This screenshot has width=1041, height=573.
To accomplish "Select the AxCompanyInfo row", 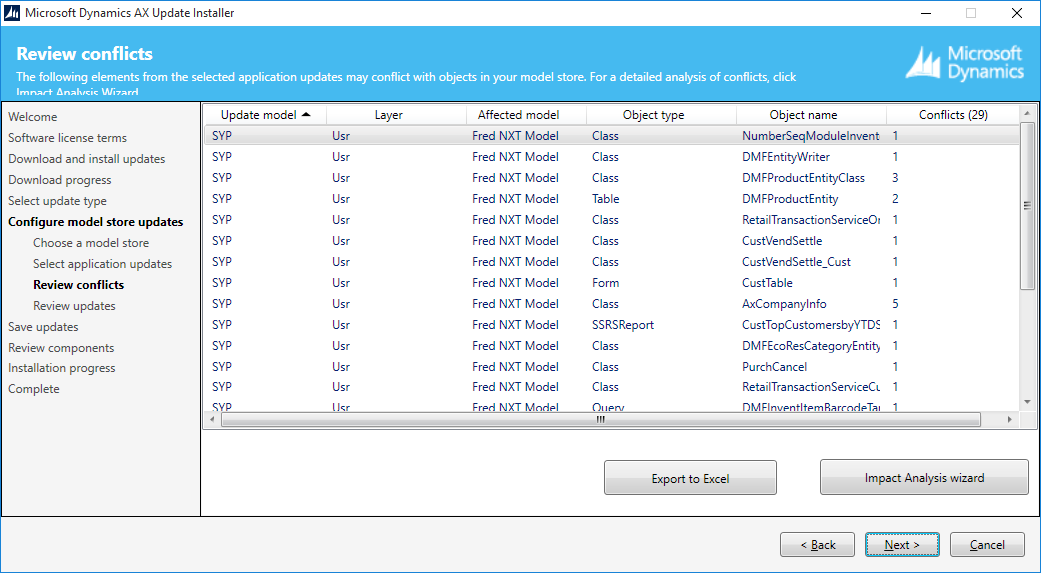I will point(611,303).
